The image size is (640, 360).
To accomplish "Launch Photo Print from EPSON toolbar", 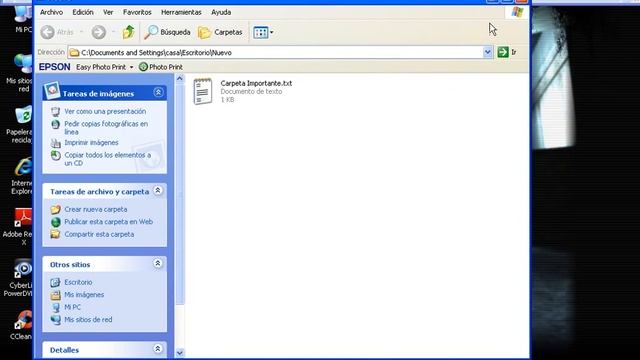I will [x=160, y=67].
